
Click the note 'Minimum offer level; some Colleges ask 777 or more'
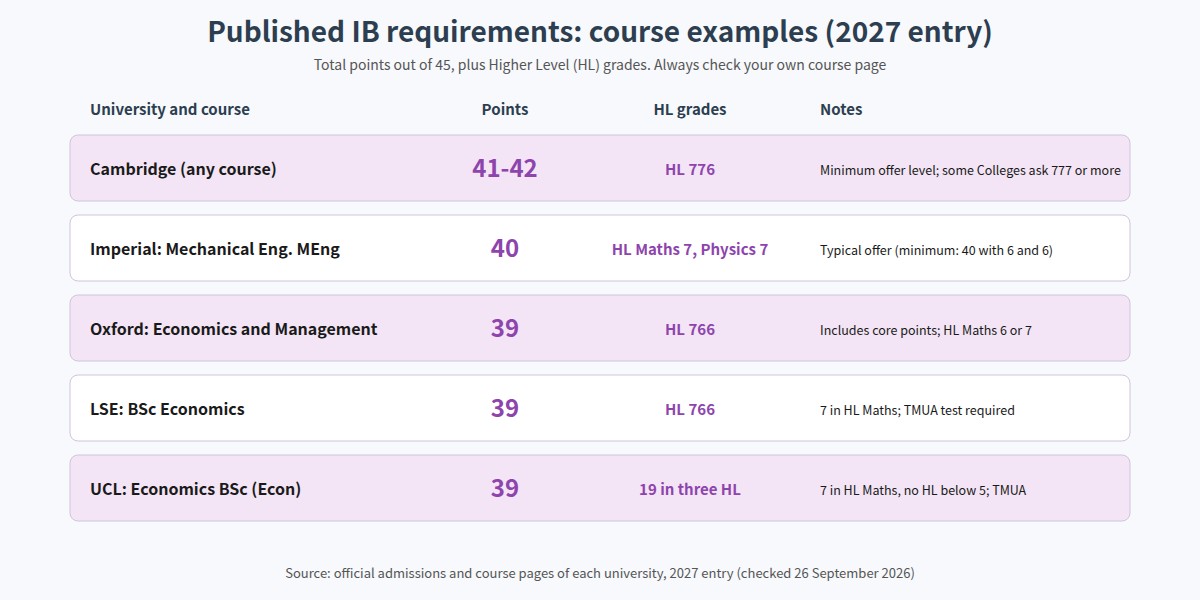970,170
